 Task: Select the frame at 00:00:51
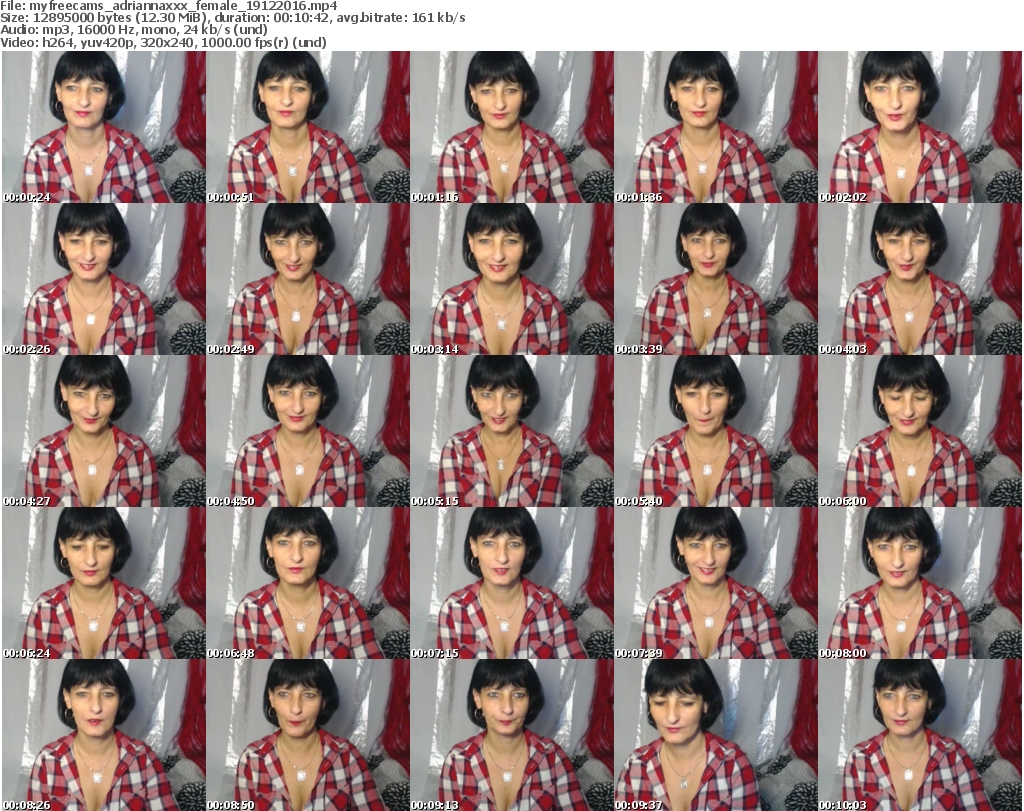[307, 127]
